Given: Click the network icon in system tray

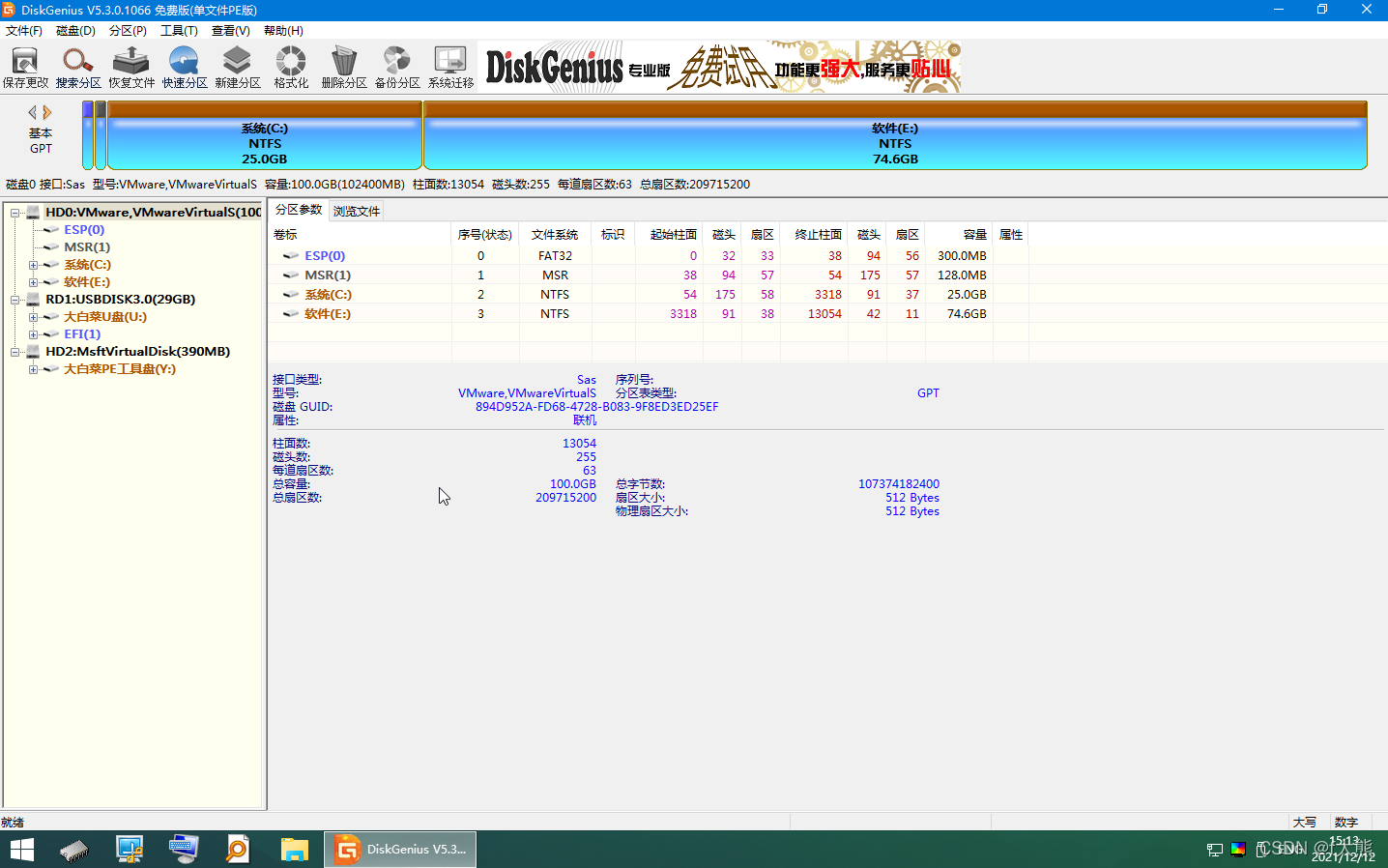Looking at the screenshot, I should [x=1215, y=851].
